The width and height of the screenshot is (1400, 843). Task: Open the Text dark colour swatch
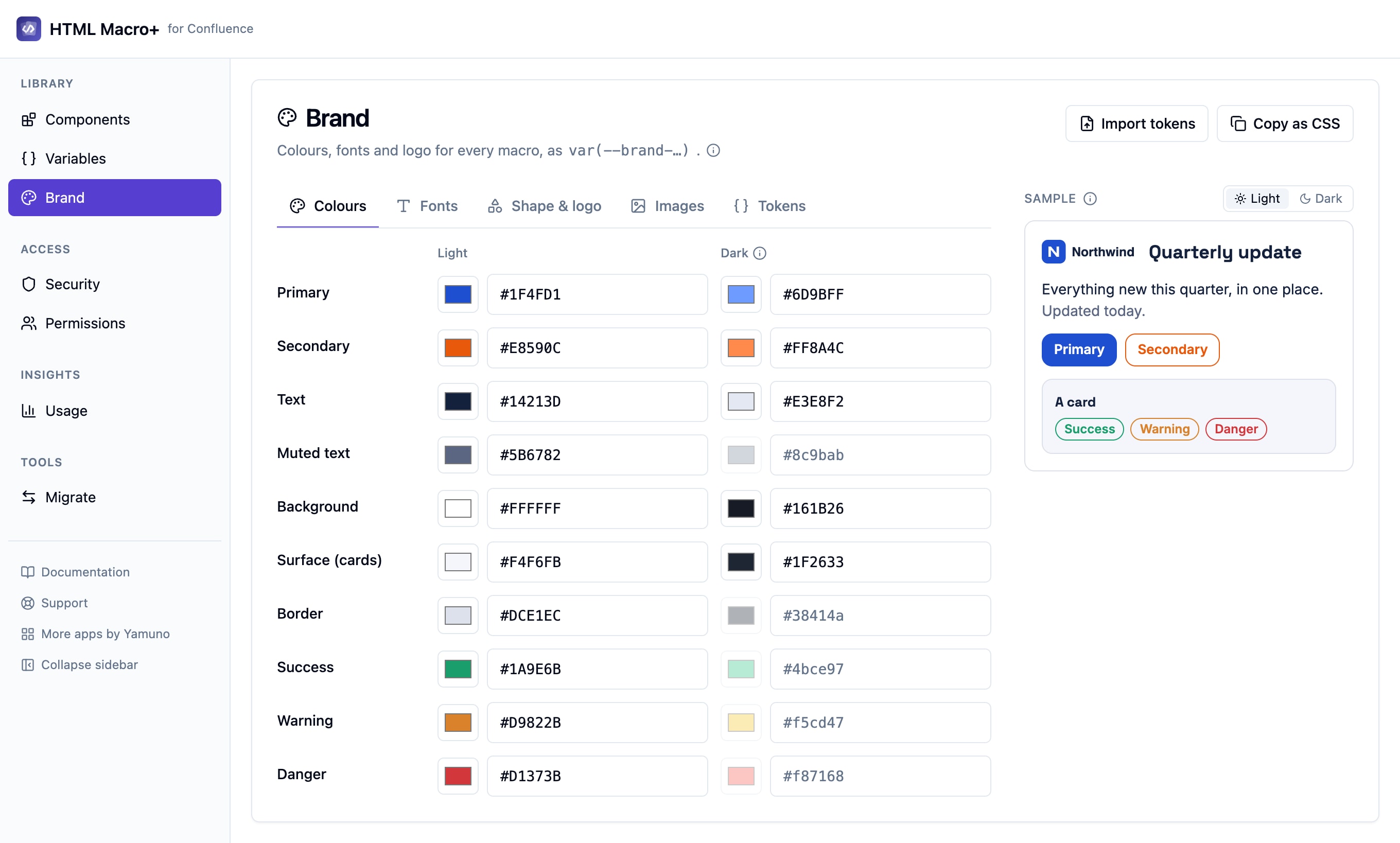(741, 401)
